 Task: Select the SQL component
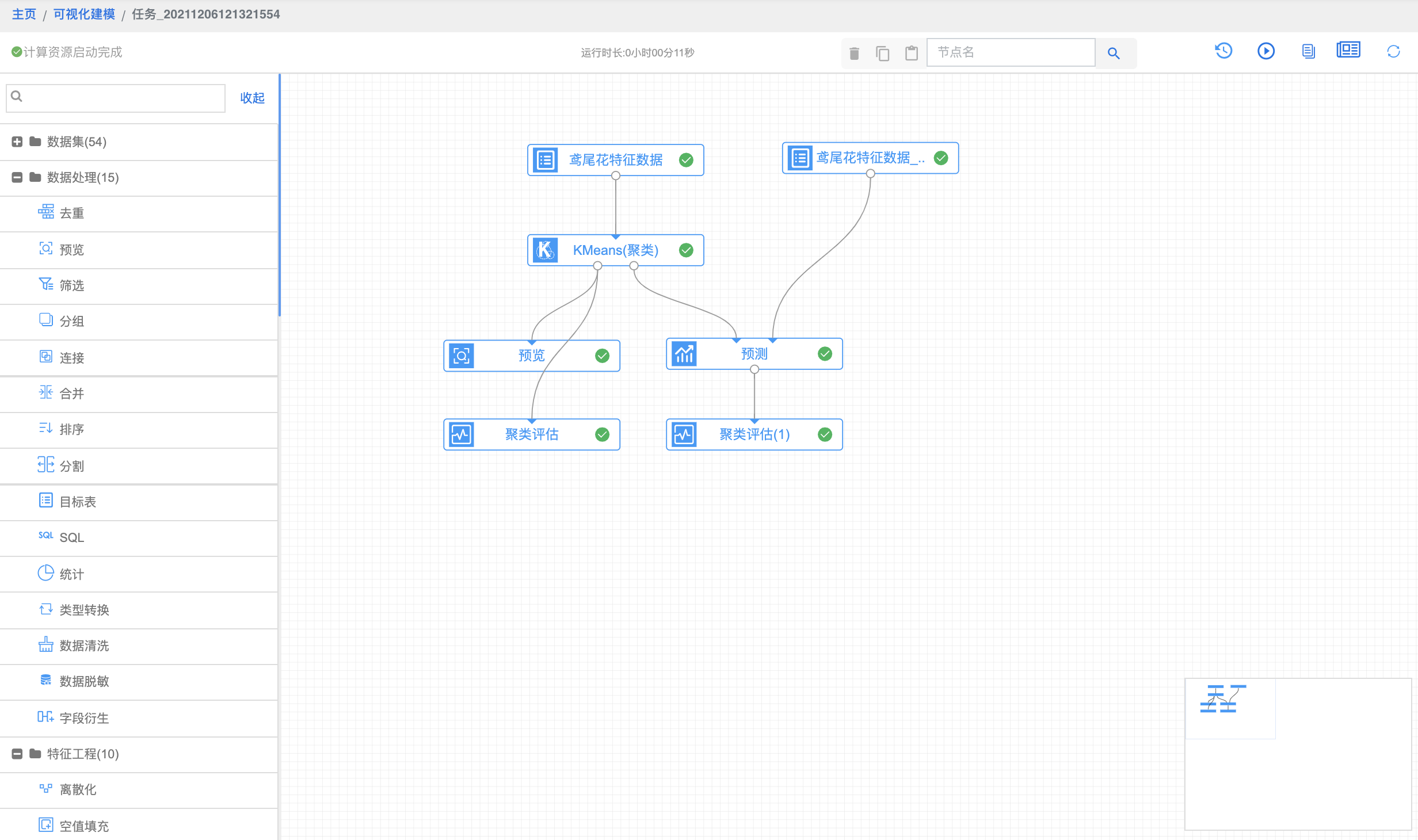tap(139, 537)
